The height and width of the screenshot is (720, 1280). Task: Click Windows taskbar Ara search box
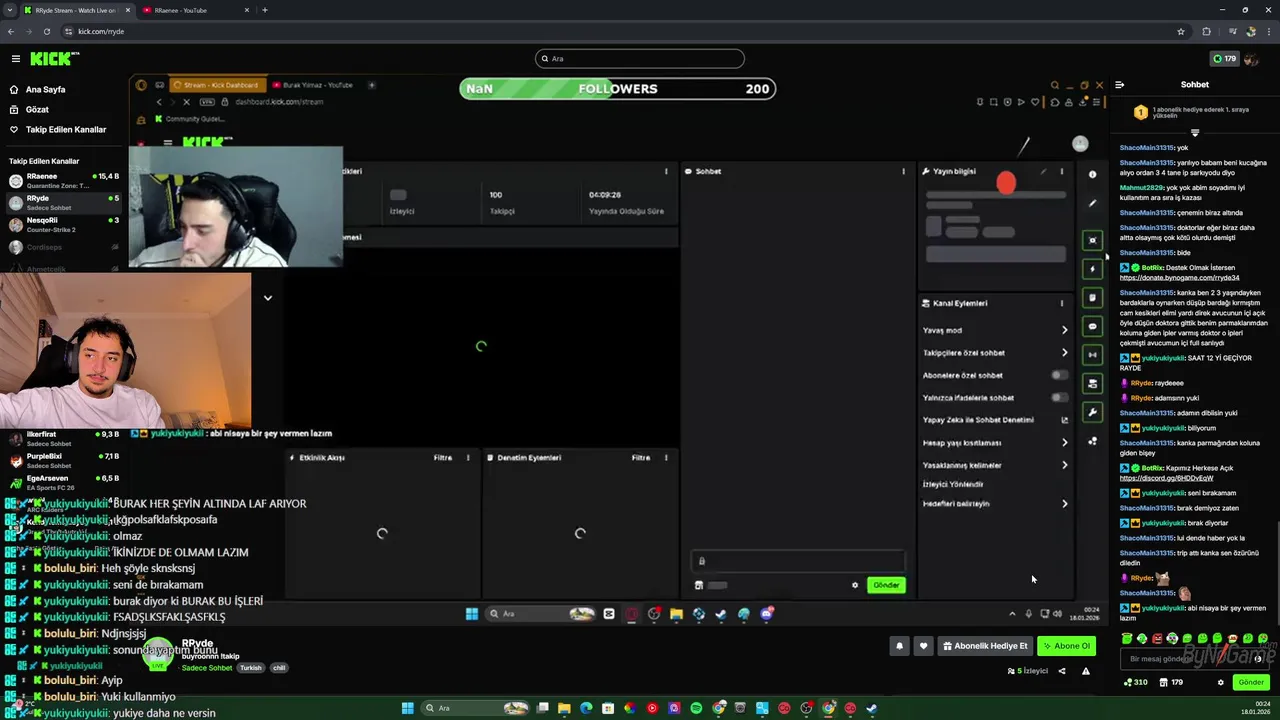[x=475, y=708]
